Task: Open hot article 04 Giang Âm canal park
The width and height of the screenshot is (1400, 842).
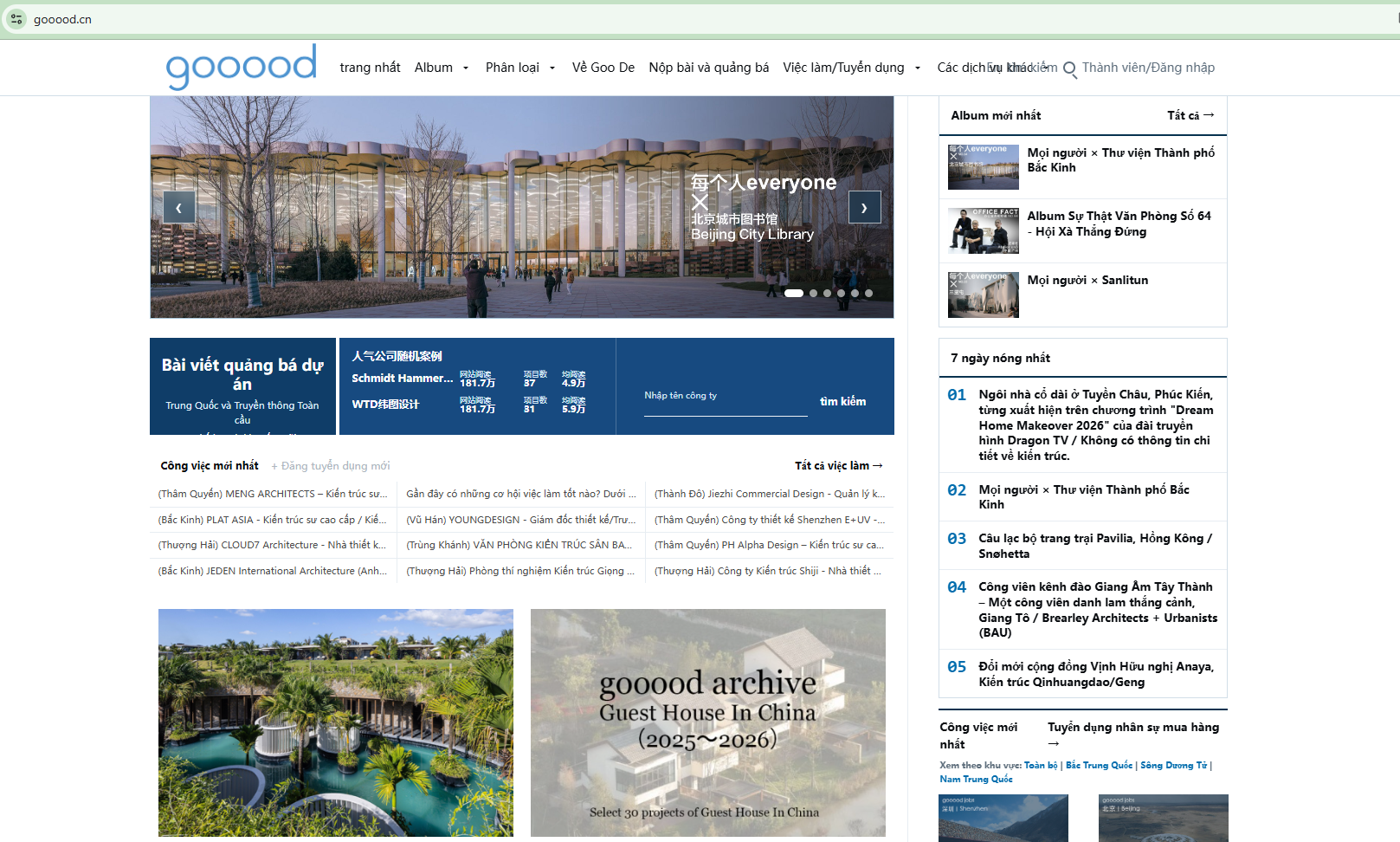Action: tap(1098, 610)
